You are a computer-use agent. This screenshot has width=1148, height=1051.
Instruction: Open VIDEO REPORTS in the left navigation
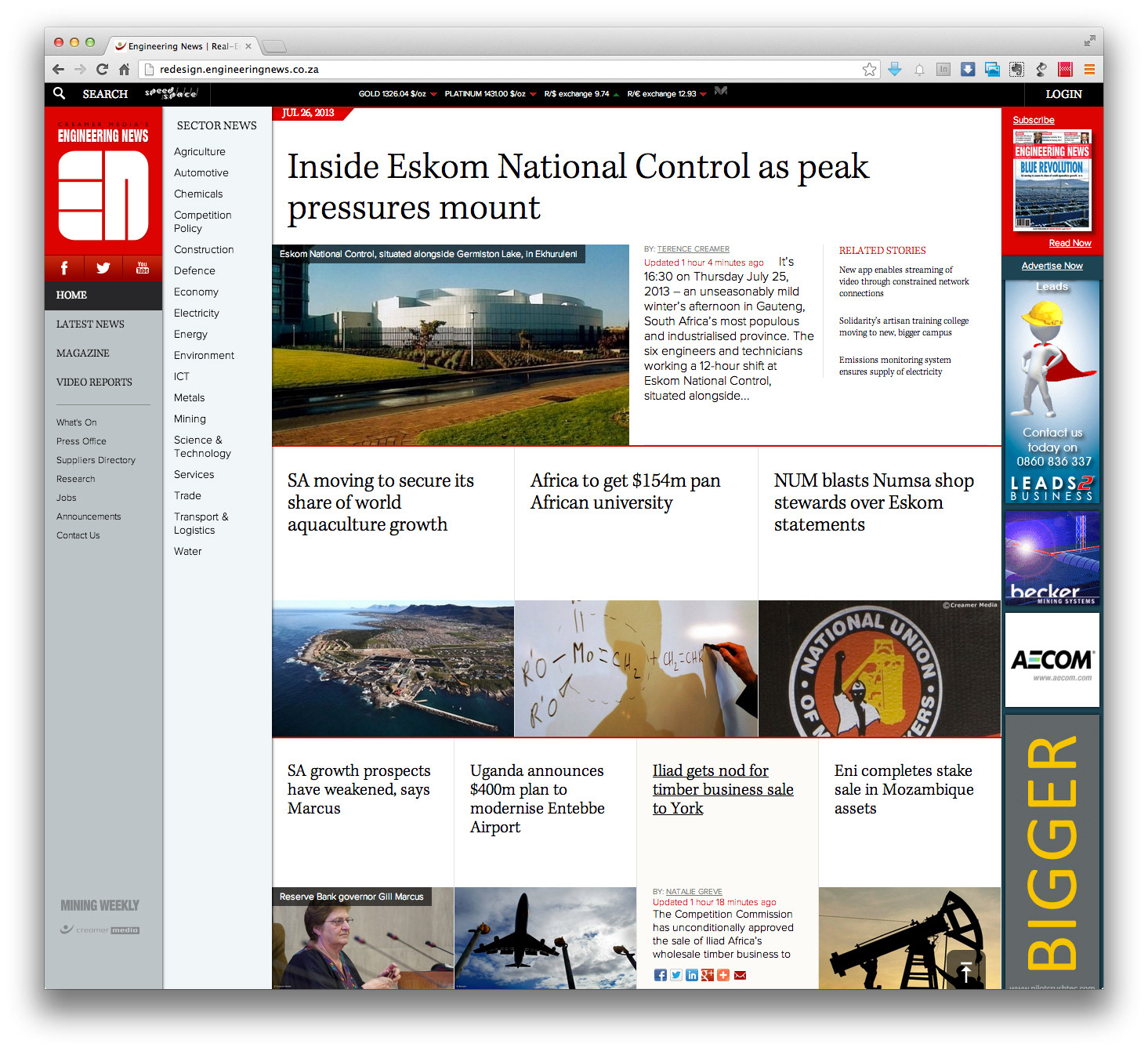coord(94,382)
